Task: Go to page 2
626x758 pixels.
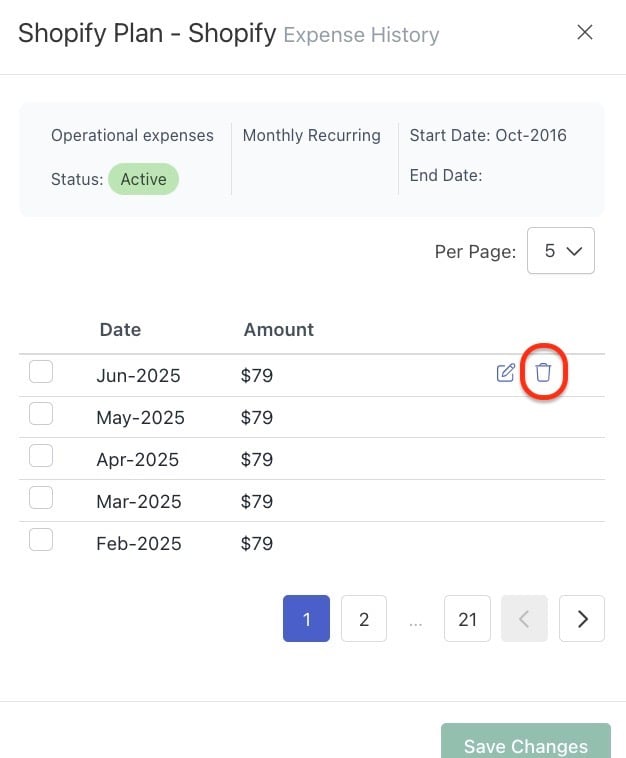Action: (364, 619)
